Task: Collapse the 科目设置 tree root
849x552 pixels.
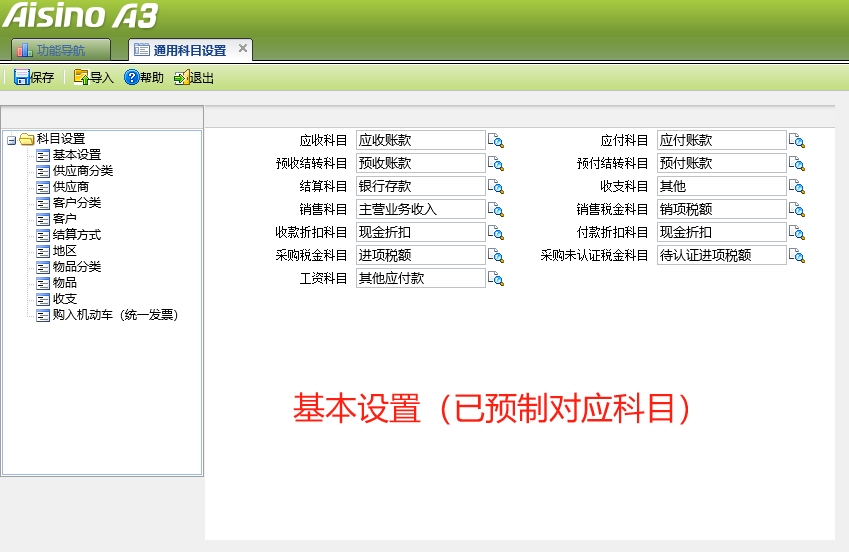Action: tap(11, 140)
